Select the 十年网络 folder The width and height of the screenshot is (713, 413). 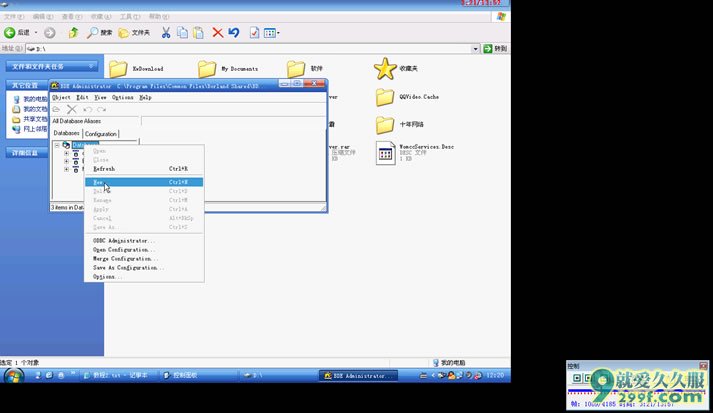click(400, 125)
